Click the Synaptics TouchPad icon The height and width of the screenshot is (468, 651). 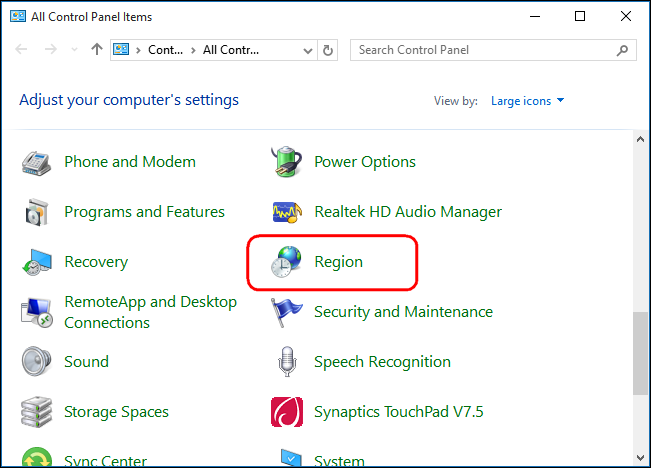[287, 412]
